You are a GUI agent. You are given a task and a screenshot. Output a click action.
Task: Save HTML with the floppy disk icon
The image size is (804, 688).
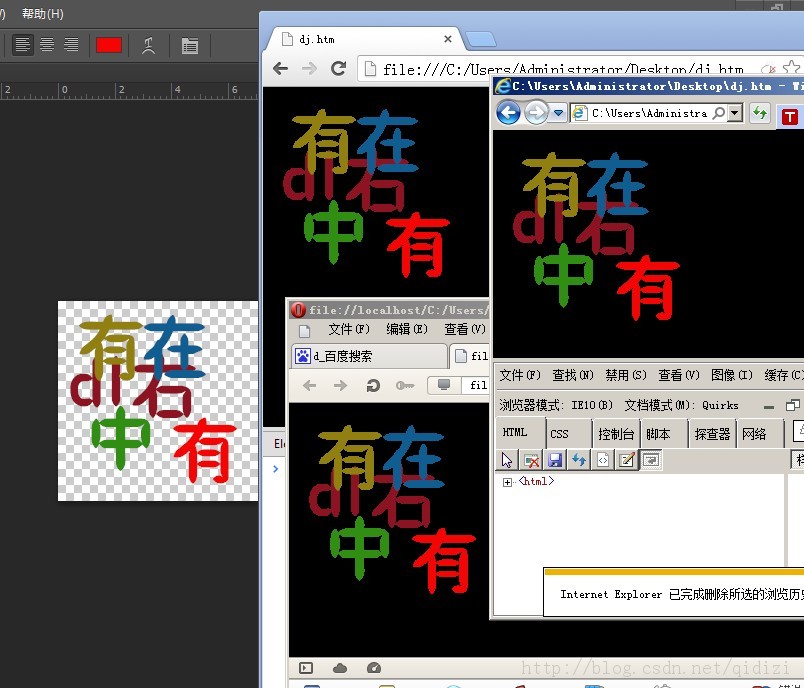tap(555, 460)
